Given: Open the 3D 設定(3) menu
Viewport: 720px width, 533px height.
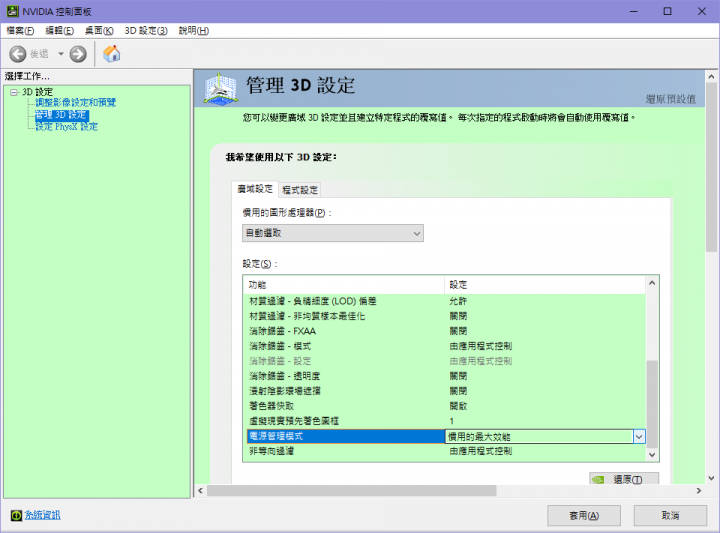Looking at the screenshot, I should (x=146, y=31).
